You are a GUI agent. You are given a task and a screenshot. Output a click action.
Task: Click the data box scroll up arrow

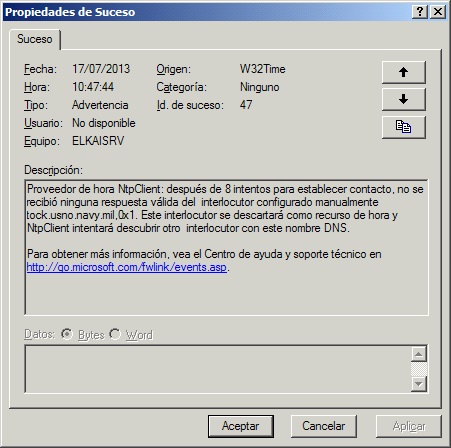419,354
